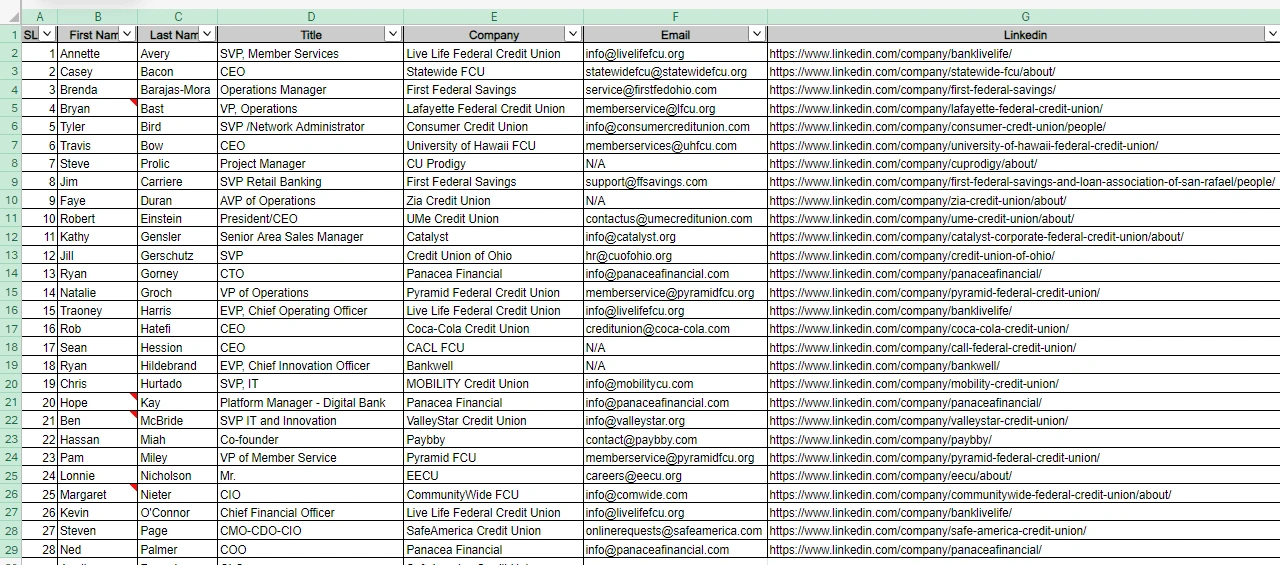Select the email statewidefcu@statewidefcu.org

point(676,71)
